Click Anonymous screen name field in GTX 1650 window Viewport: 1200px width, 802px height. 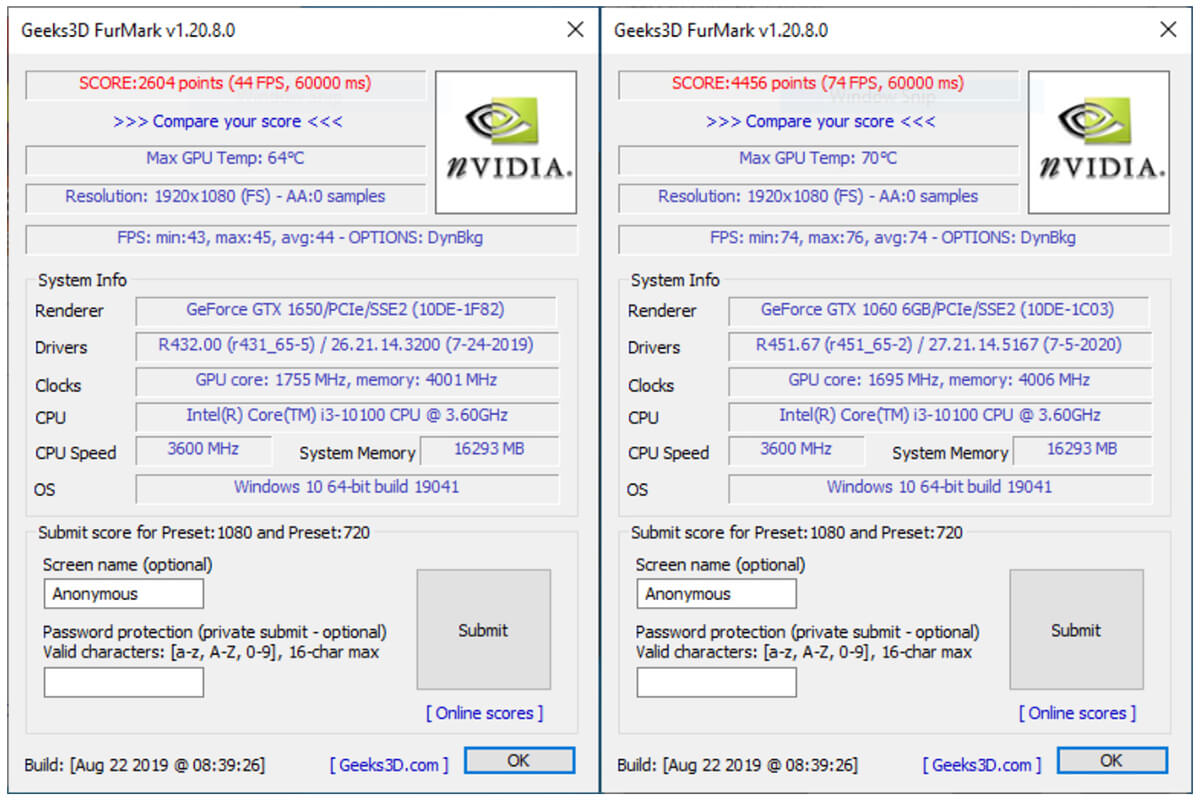124,594
